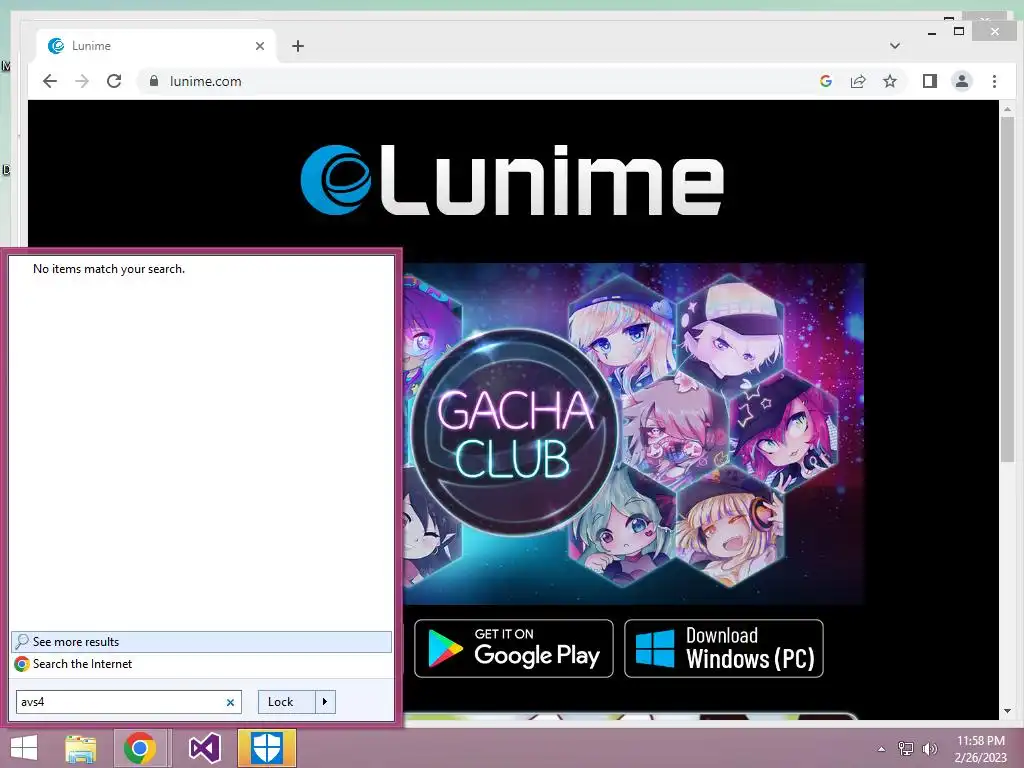This screenshot has height=768, width=1024.
Task: Select See more results
Action: click(201, 642)
